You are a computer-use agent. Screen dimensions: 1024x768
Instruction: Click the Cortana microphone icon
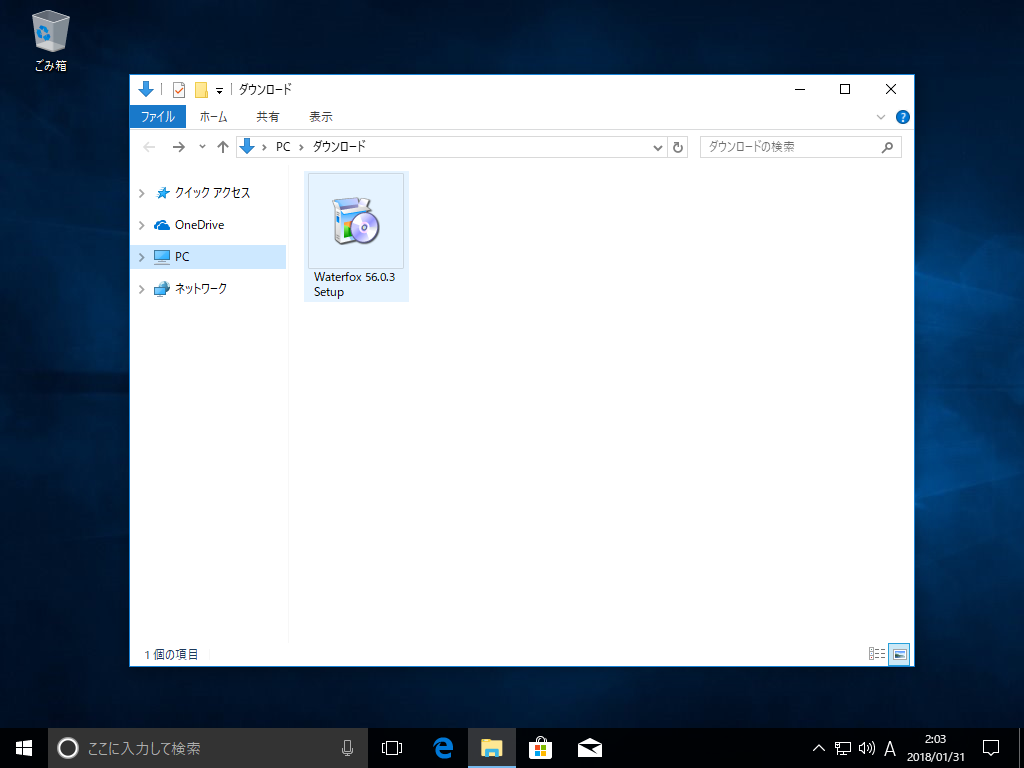coord(347,748)
